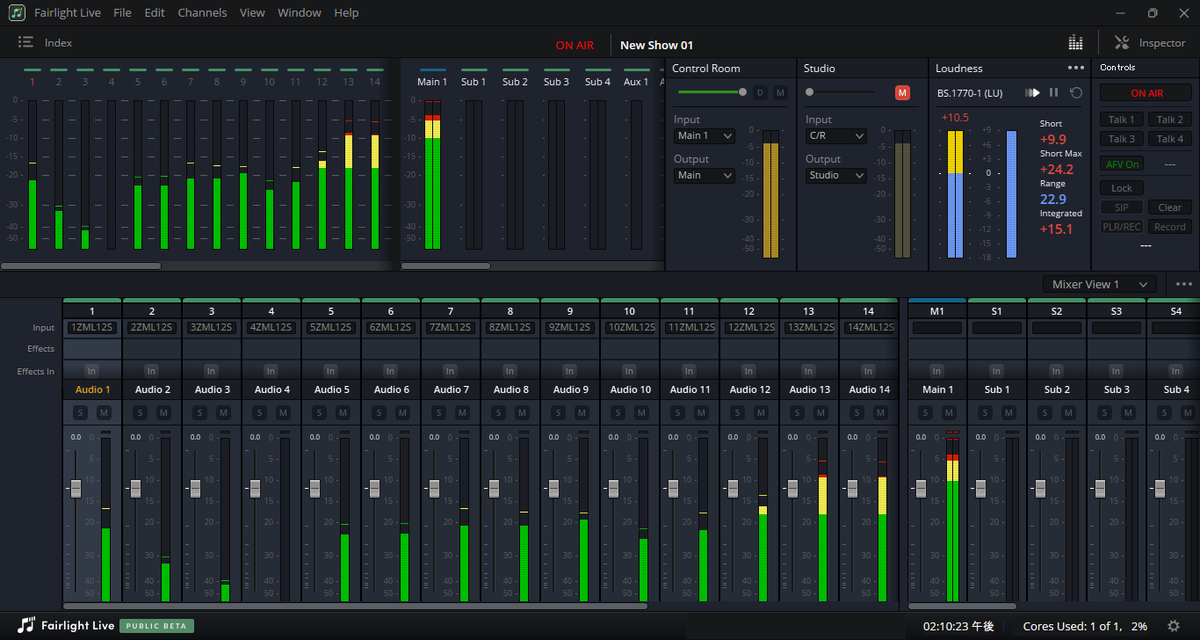Open Studio Output dropdown
Viewport: 1200px width, 640px height.
pyautogui.click(x=836, y=175)
